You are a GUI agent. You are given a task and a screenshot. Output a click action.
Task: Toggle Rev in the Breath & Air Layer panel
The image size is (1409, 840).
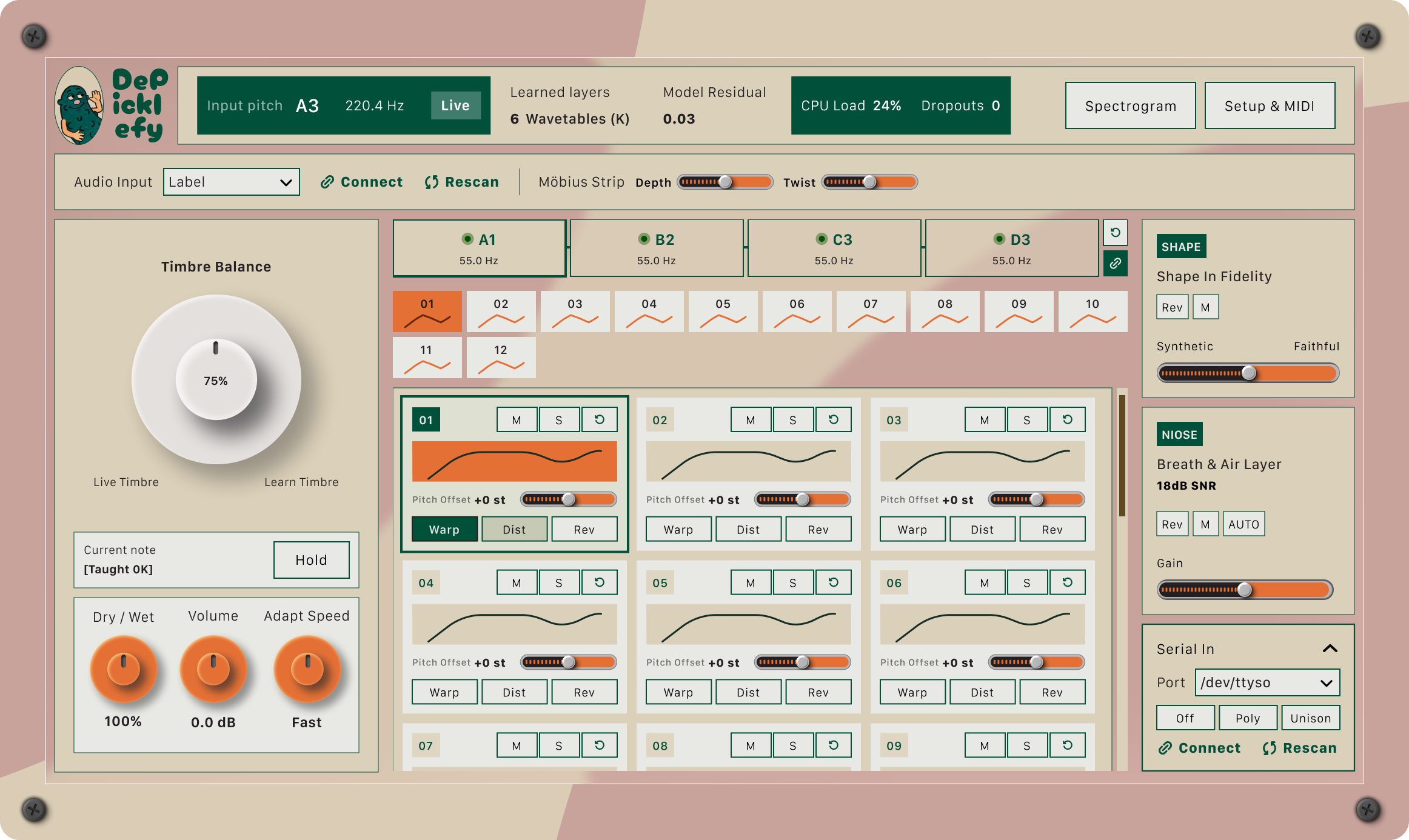1172,524
